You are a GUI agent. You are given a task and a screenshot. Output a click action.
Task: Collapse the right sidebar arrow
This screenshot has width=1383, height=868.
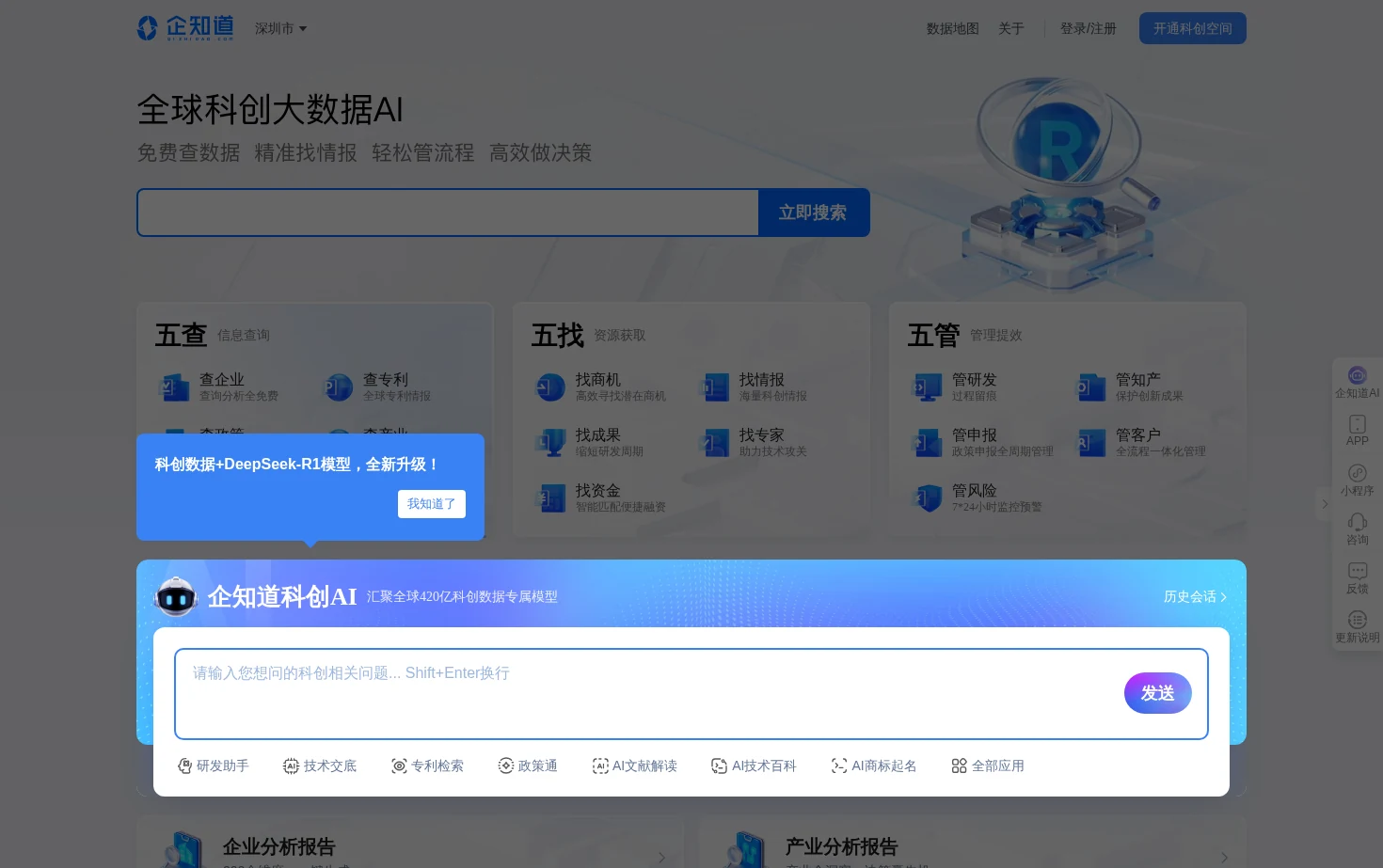pyautogui.click(x=1325, y=504)
